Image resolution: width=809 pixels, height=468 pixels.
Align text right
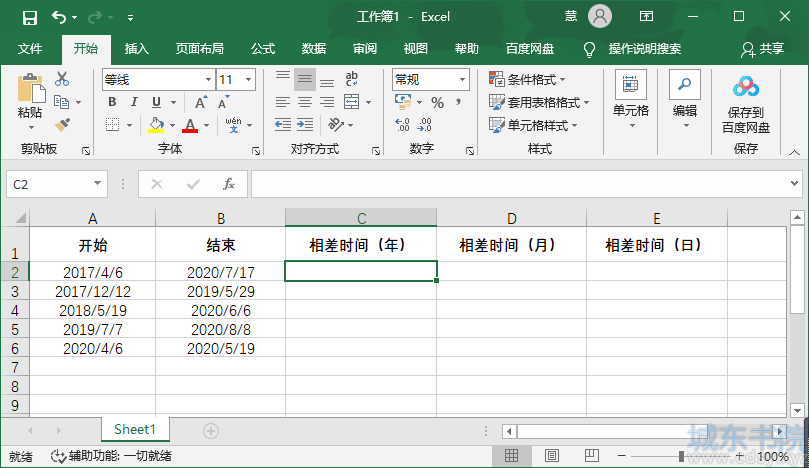click(x=327, y=102)
